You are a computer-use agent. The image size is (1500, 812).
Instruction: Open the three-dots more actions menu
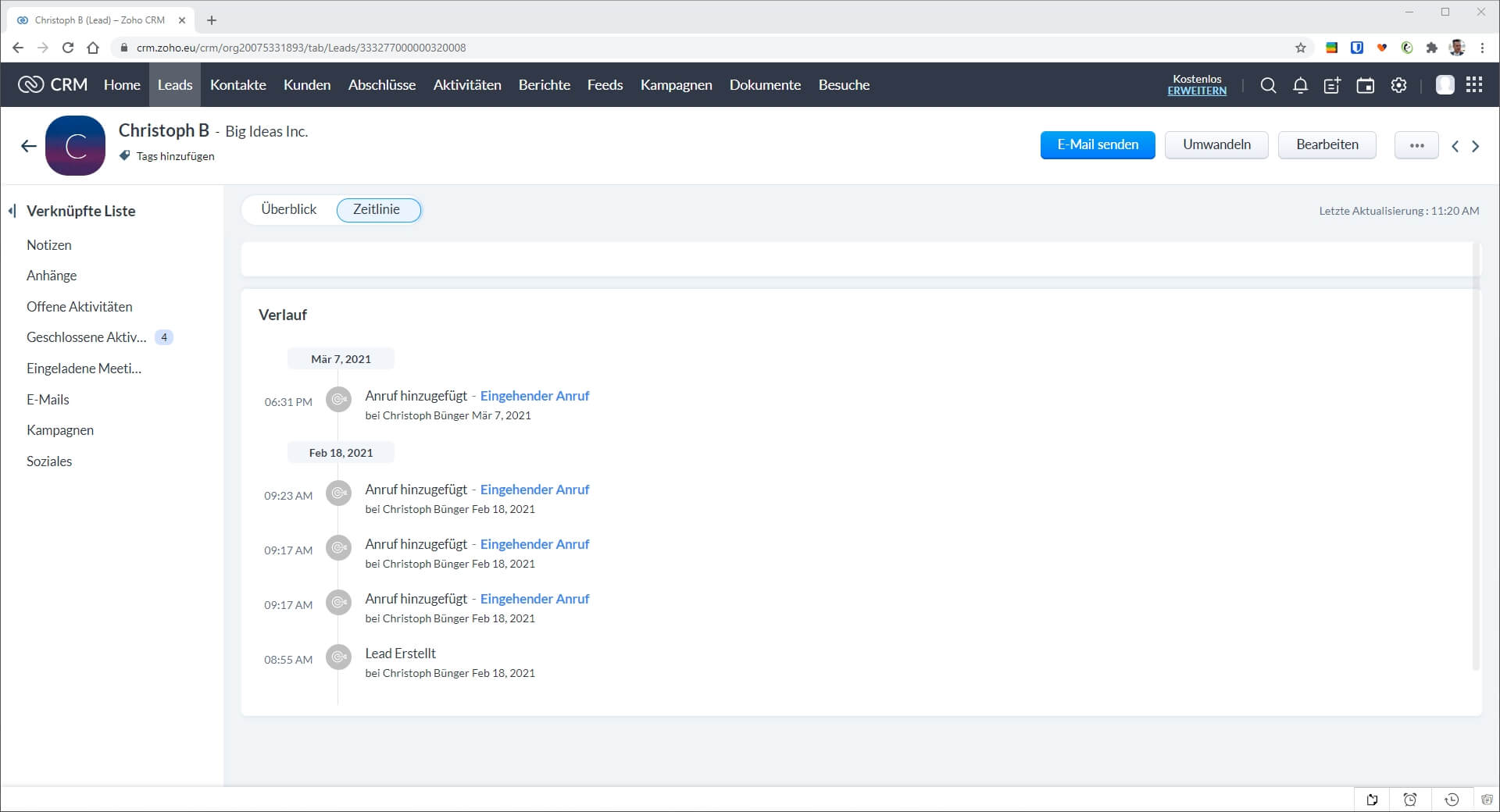pyautogui.click(x=1416, y=145)
